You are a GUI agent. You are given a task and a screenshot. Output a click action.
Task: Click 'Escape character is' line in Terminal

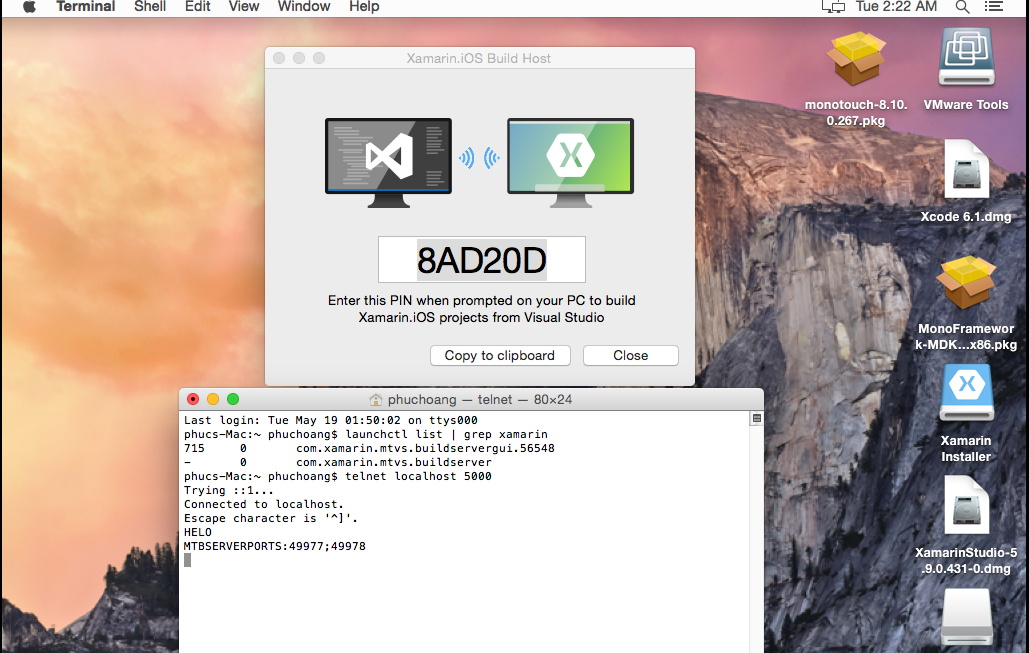(271, 518)
